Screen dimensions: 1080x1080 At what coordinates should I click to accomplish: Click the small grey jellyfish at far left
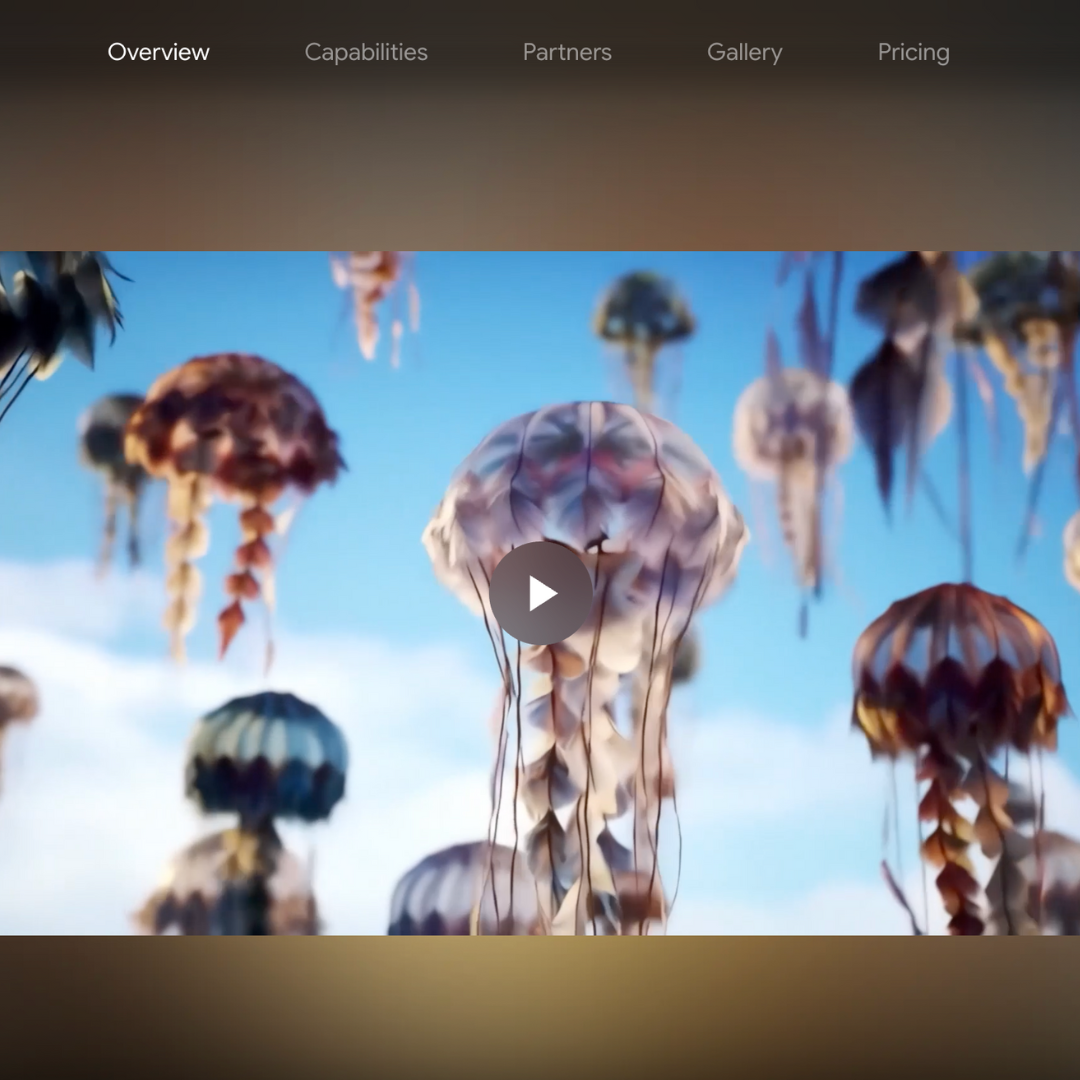point(110,440)
